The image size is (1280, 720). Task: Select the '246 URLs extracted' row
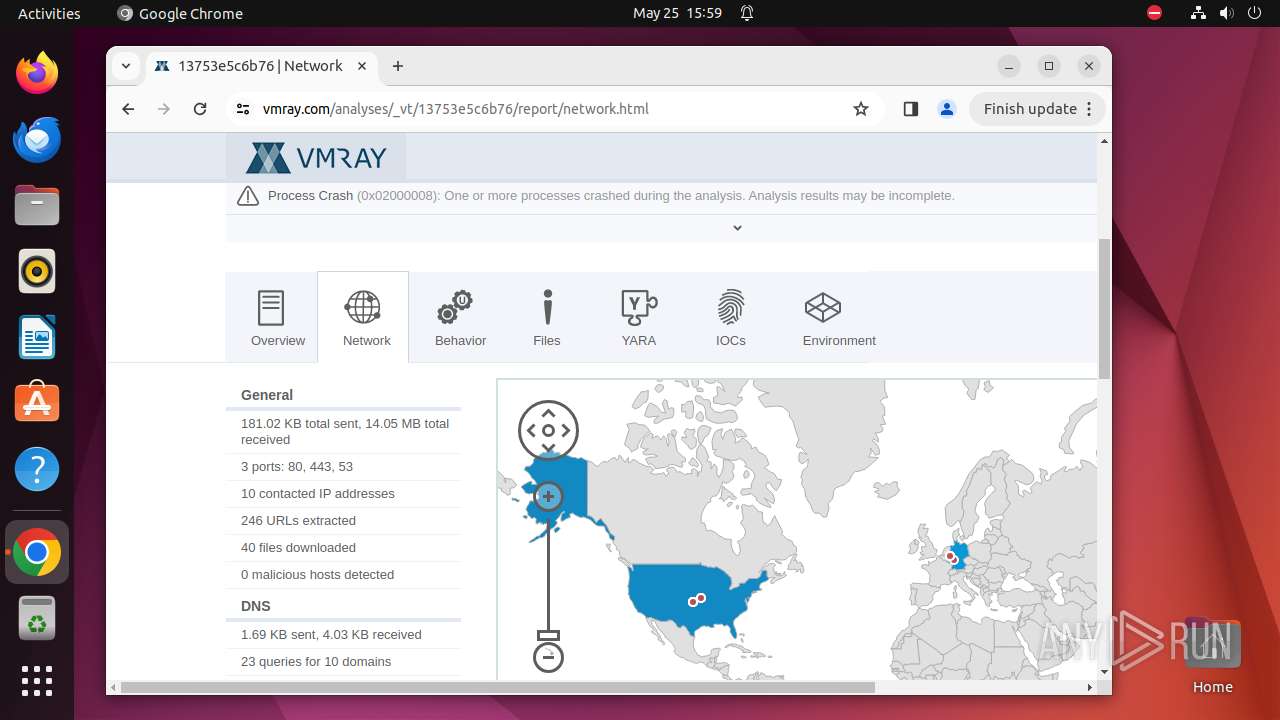coord(343,521)
